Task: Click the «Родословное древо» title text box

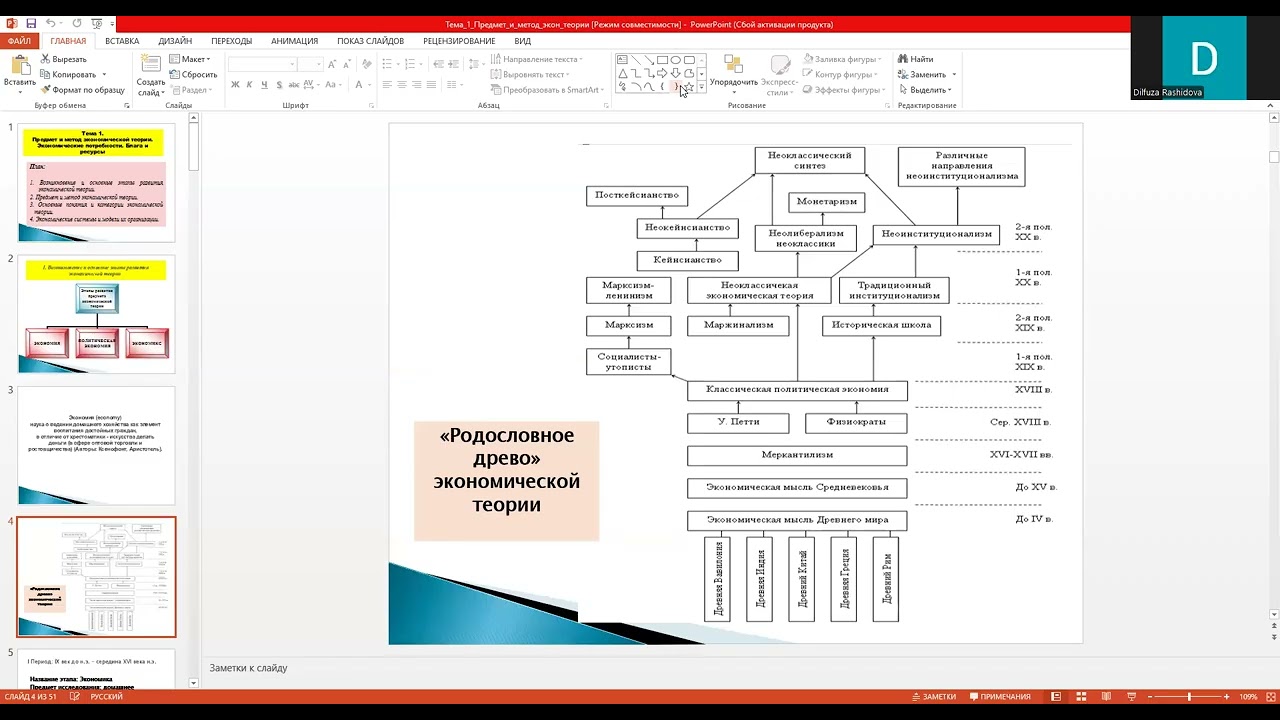Action: (507, 481)
